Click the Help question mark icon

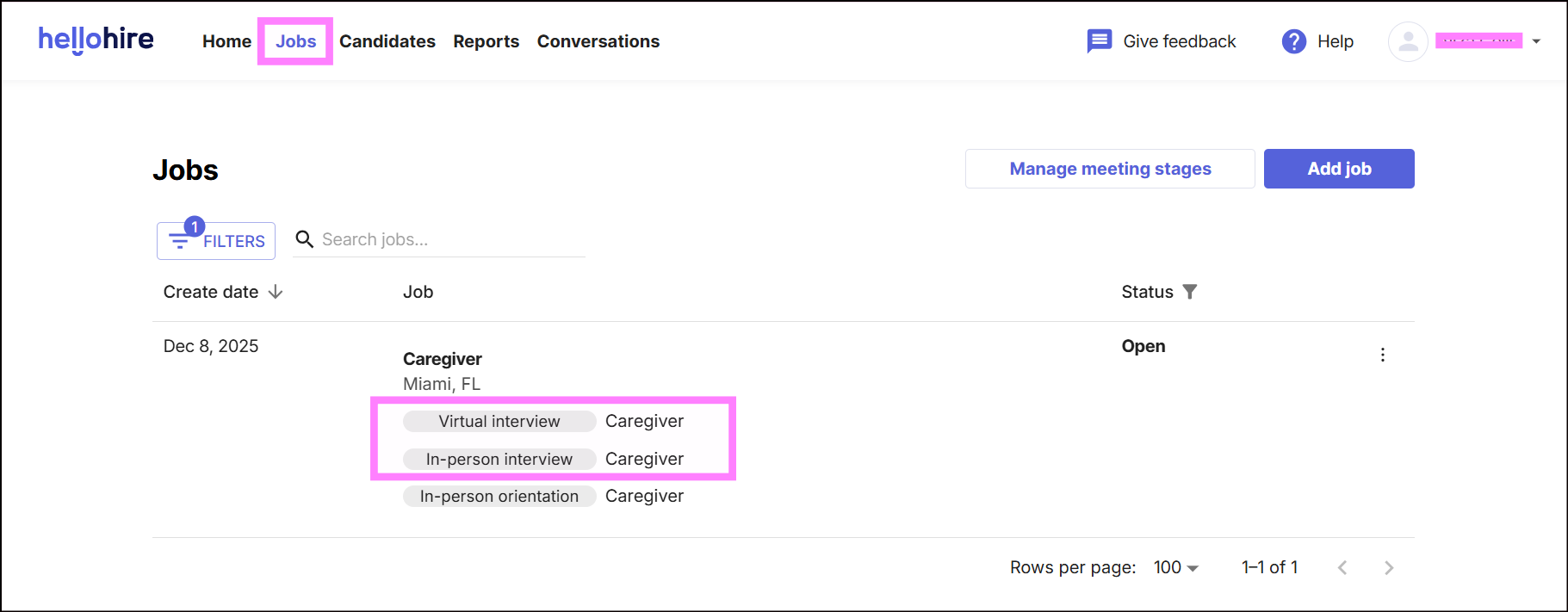(1293, 41)
